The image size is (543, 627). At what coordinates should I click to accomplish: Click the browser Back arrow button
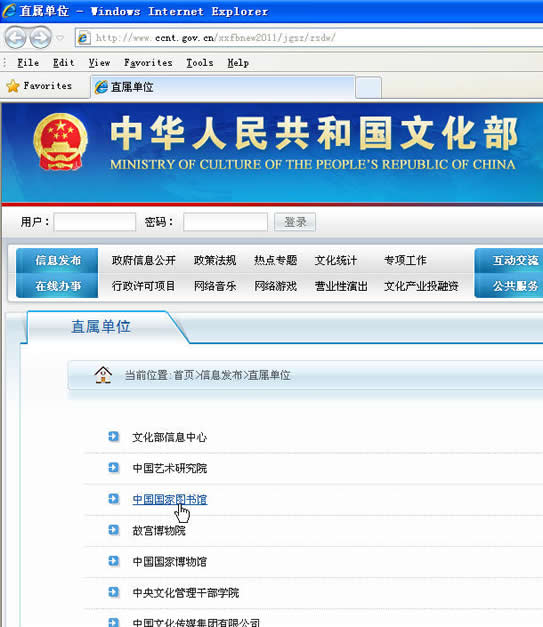[15, 38]
